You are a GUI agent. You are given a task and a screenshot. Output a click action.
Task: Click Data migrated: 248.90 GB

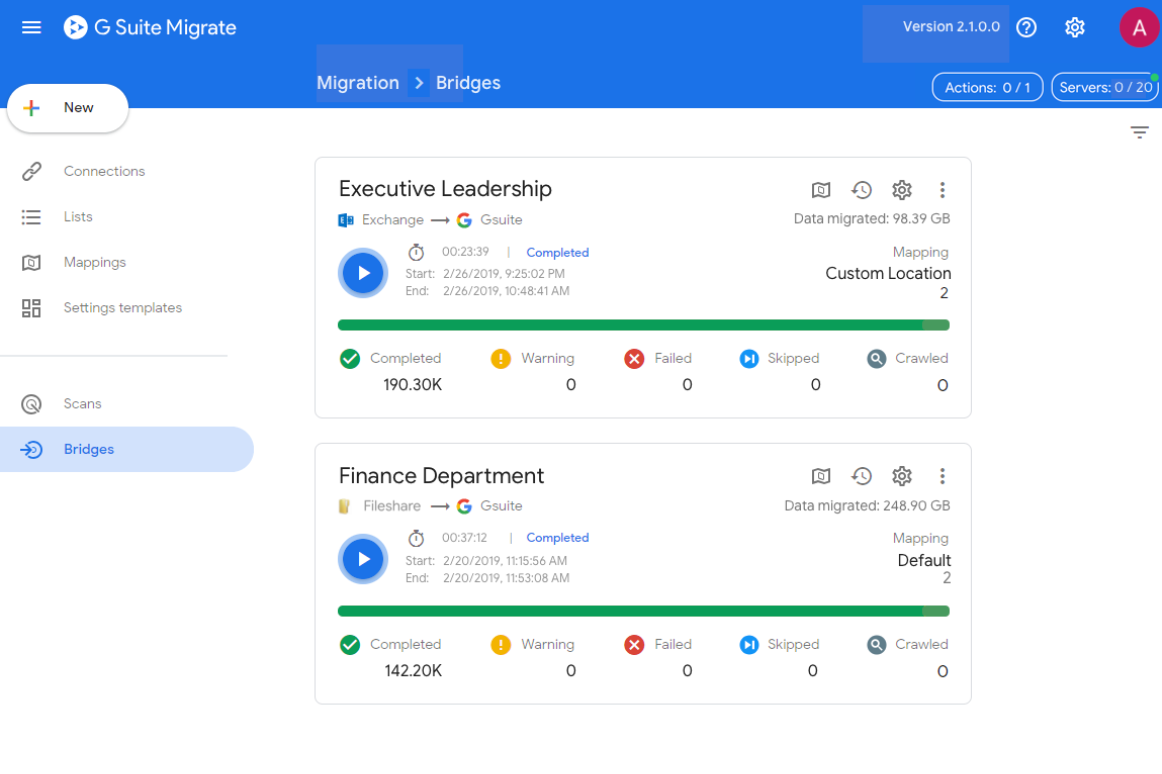click(x=867, y=506)
